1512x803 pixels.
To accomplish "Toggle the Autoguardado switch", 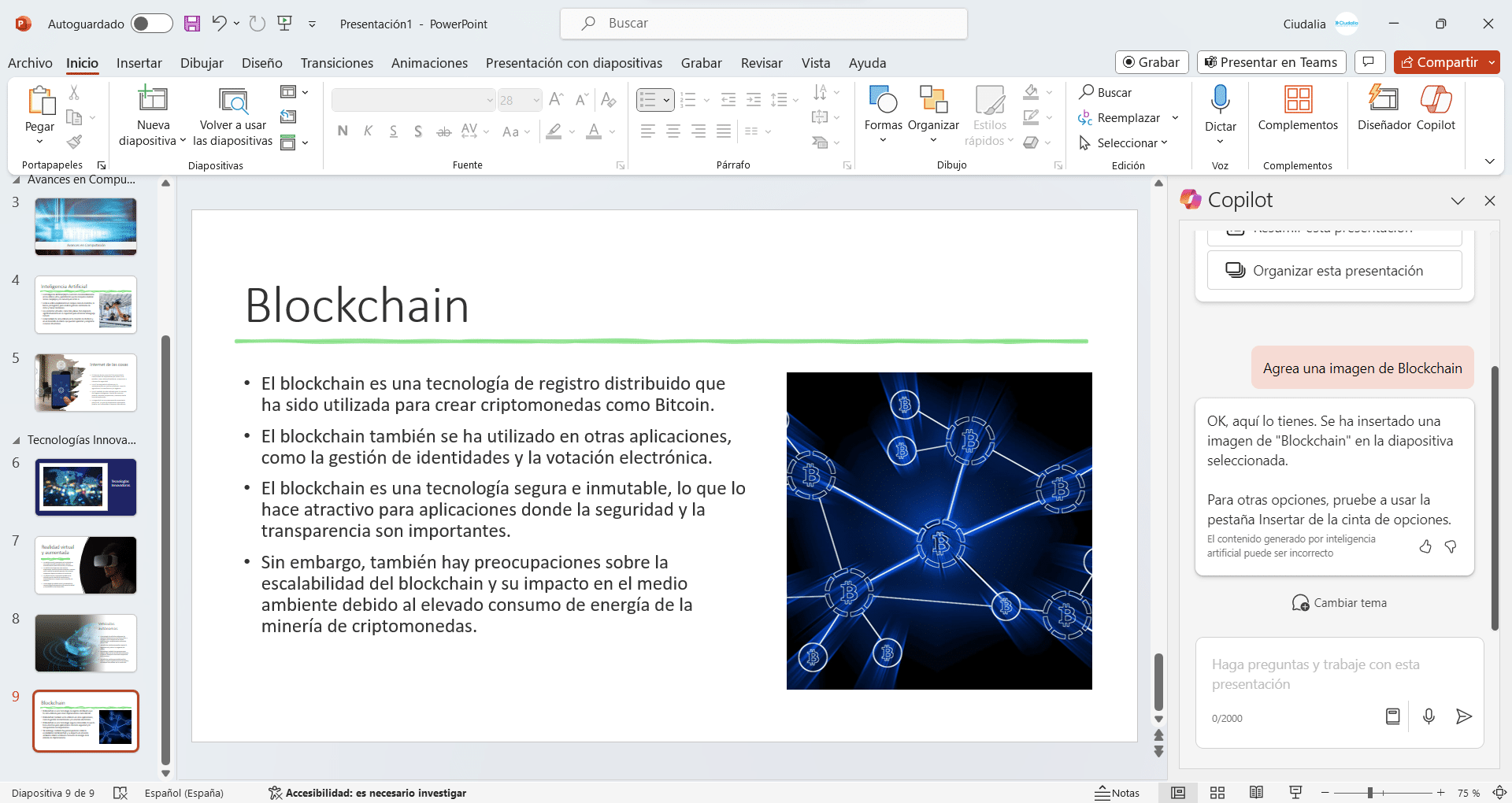I will 152,24.
